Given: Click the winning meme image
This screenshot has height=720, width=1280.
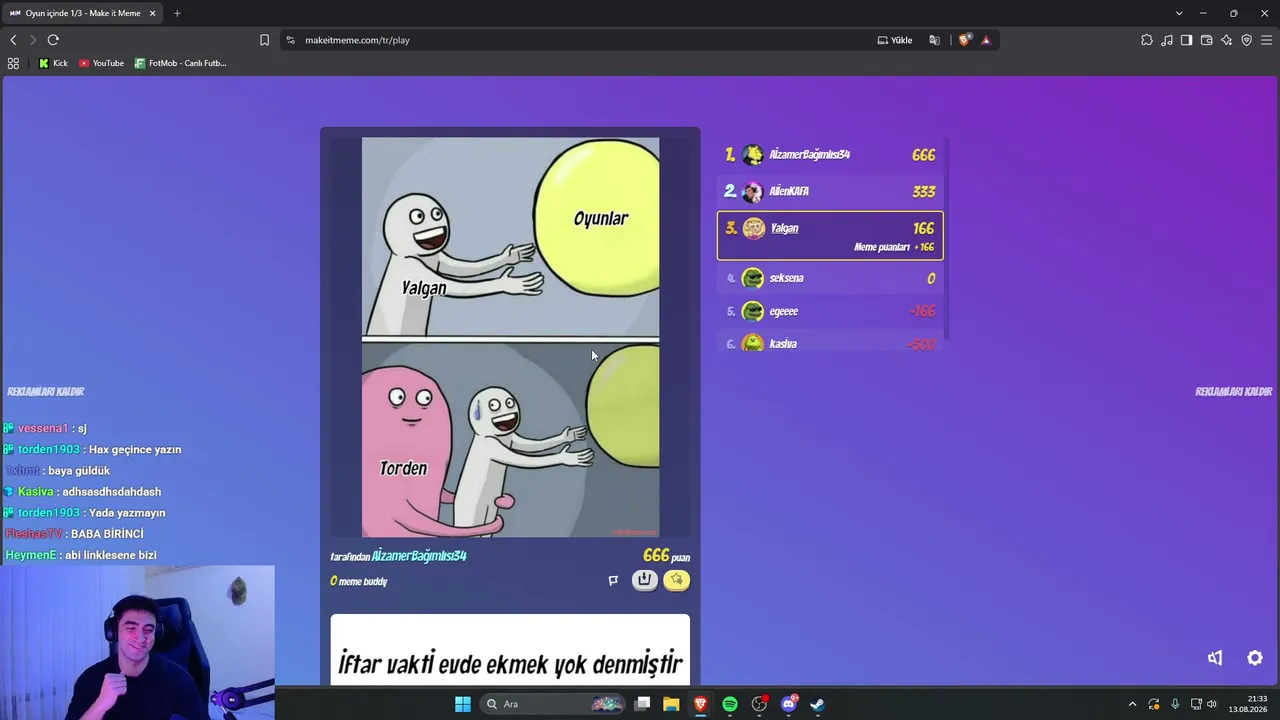Looking at the screenshot, I should (510, 337).
